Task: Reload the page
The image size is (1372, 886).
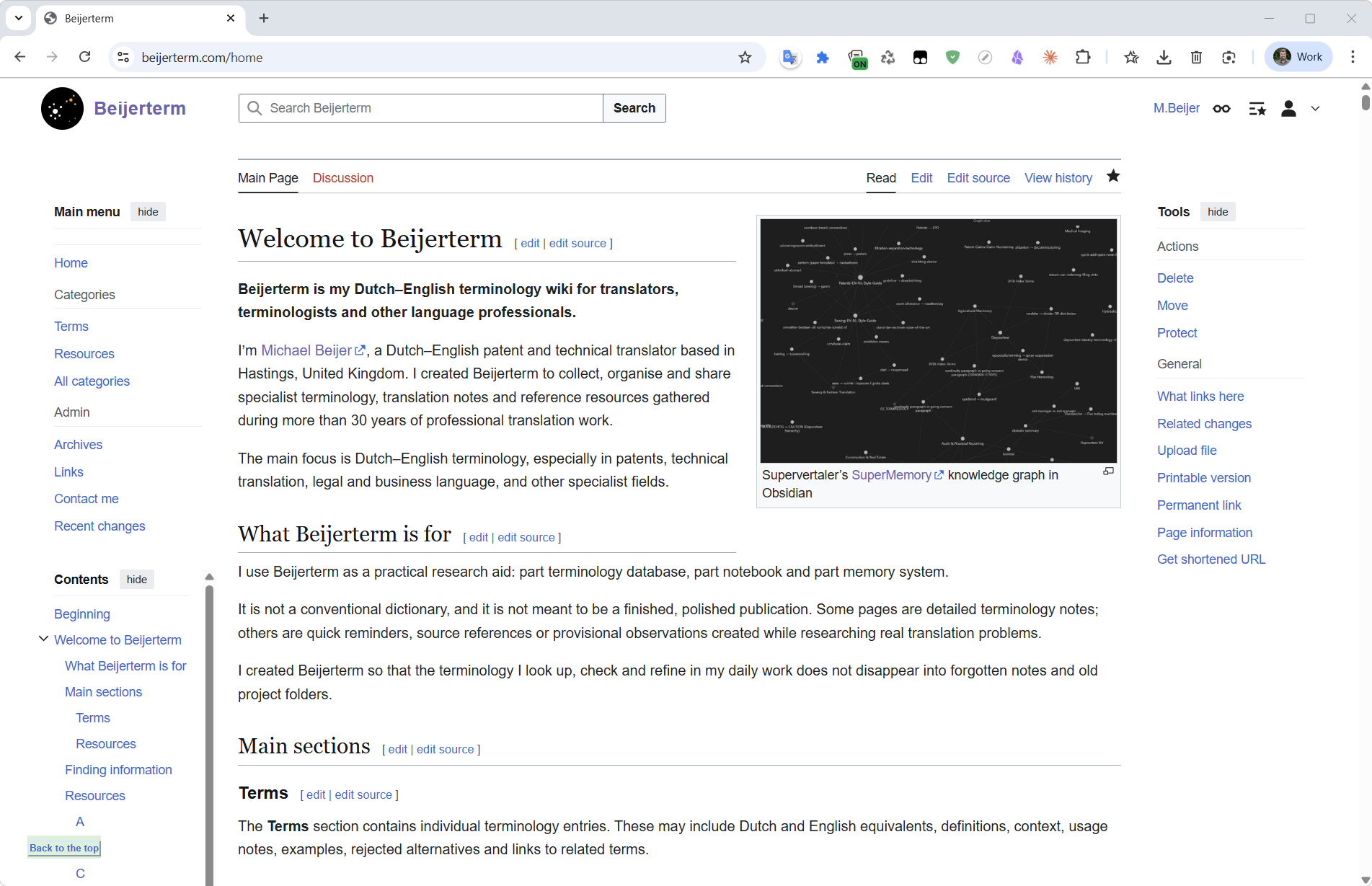Action: (x=84, y=57)
